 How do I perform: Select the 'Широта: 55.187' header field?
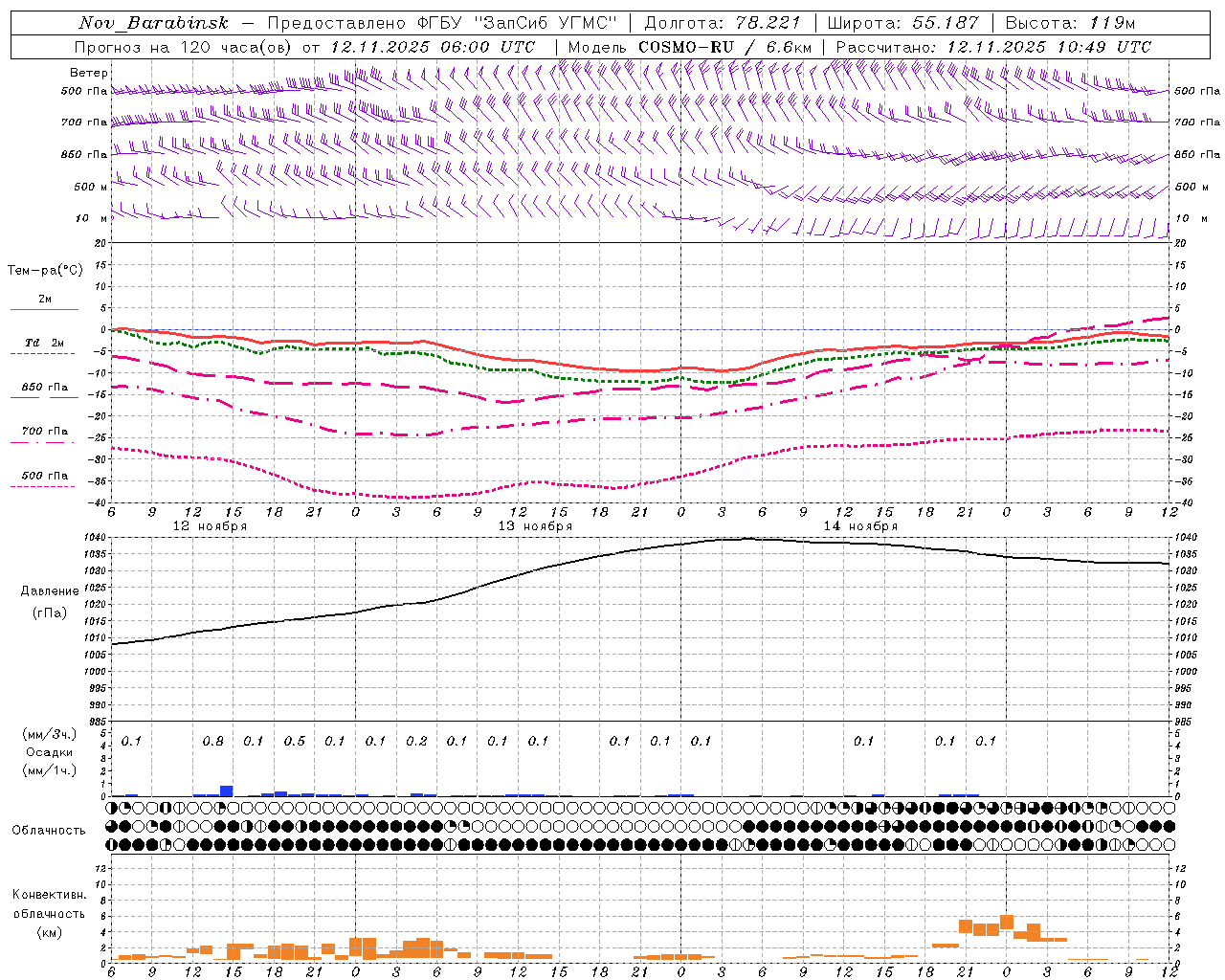tap(902, 23)
